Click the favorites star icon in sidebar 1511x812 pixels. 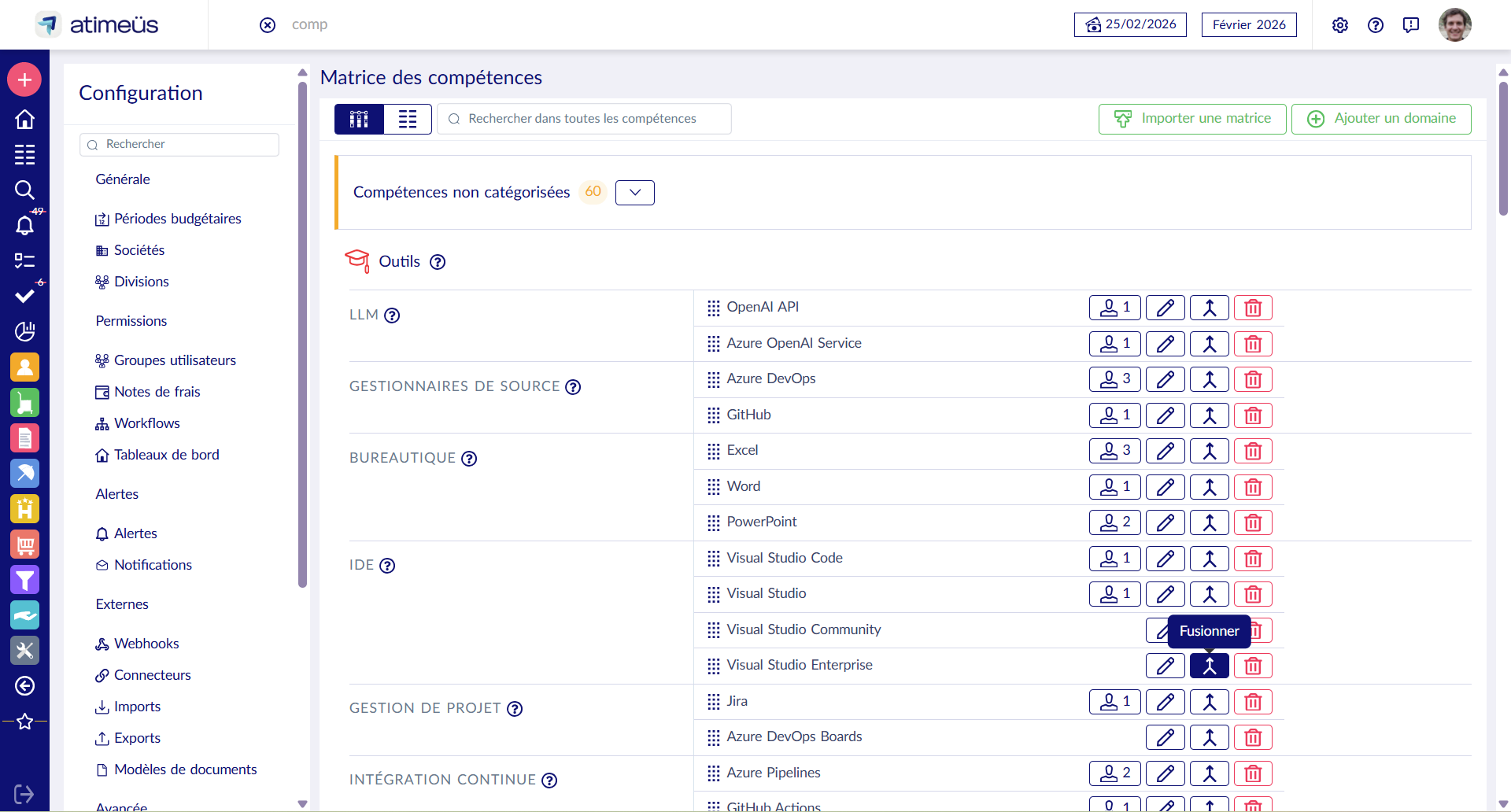pos(24,721)
